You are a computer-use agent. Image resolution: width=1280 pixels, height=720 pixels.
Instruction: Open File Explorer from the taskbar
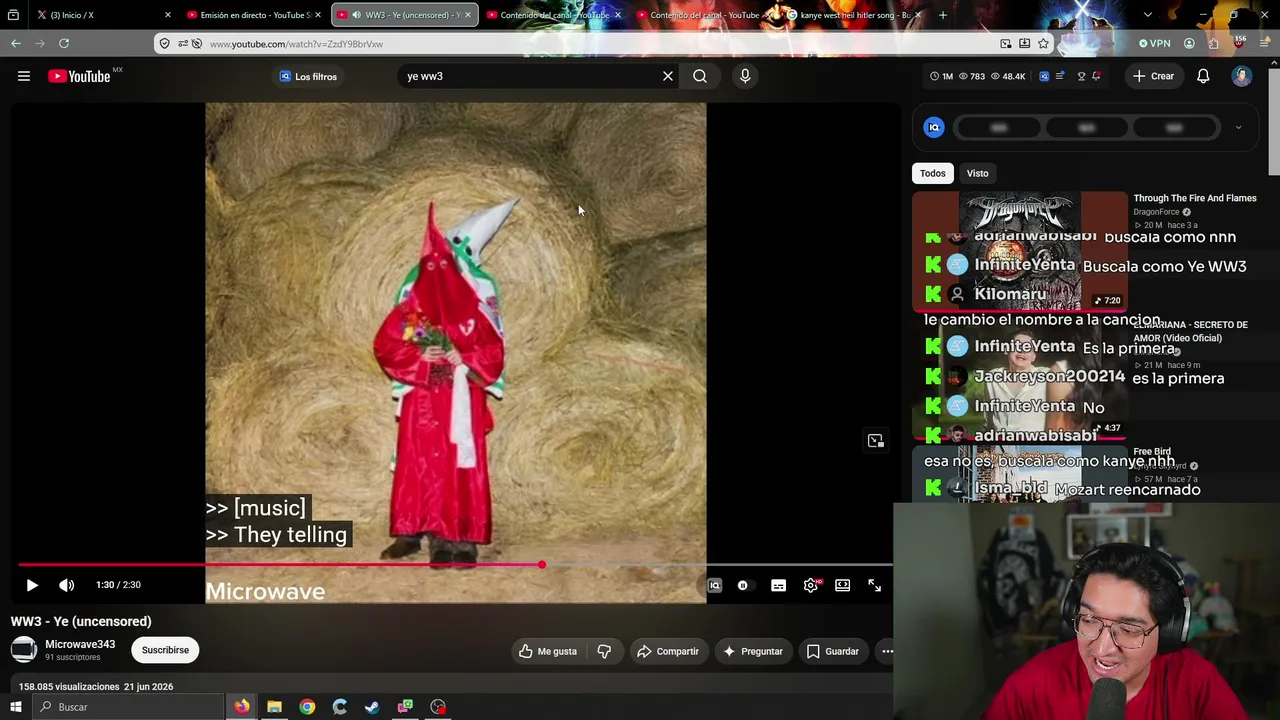(x=274, y=707)
